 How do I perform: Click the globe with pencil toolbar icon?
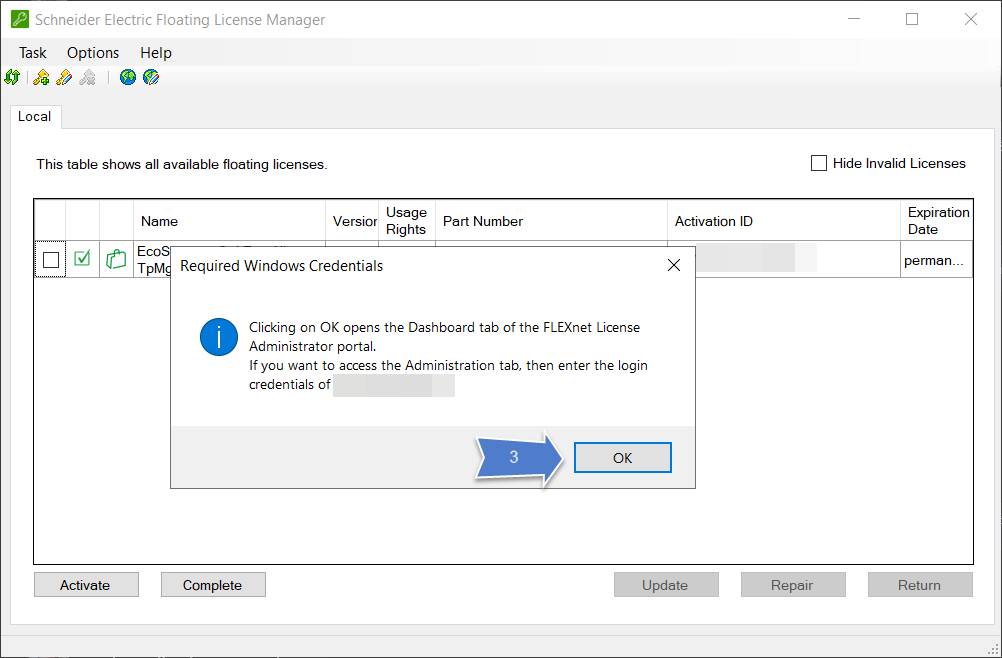pos(151,78)
